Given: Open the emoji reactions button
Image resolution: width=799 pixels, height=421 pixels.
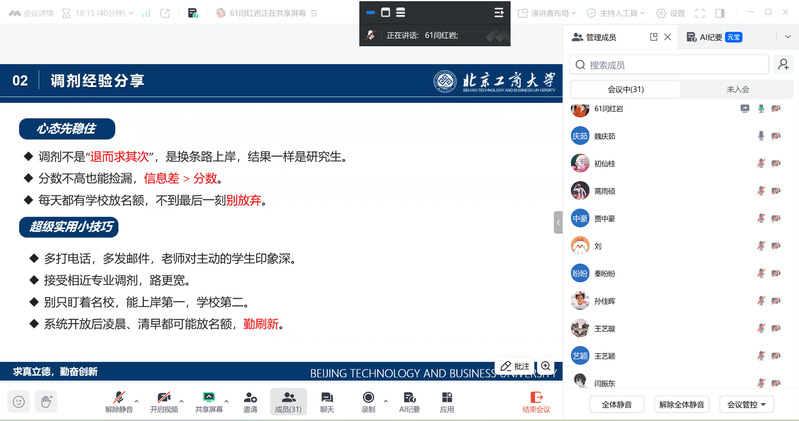Looking at the screenshot, I should tap(18, 401).
